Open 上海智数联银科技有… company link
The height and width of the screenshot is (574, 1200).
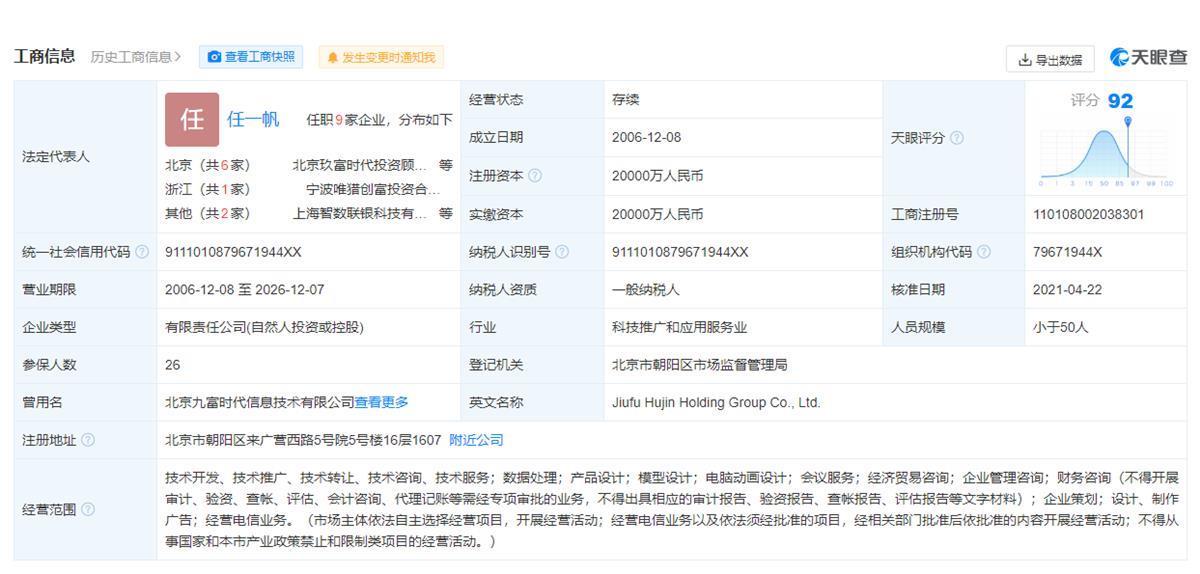coord(359,213)
